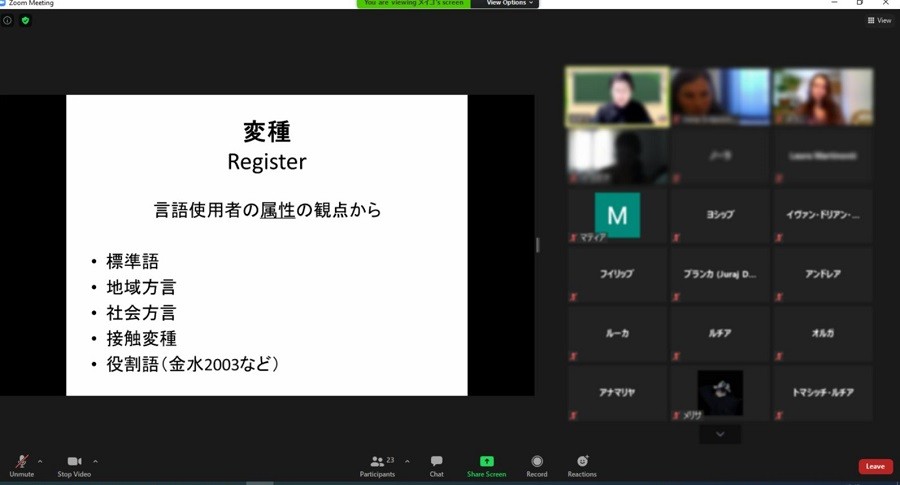Select the participant tile with green M avatar
Screen dimensions: 900x485
[617, 215]
